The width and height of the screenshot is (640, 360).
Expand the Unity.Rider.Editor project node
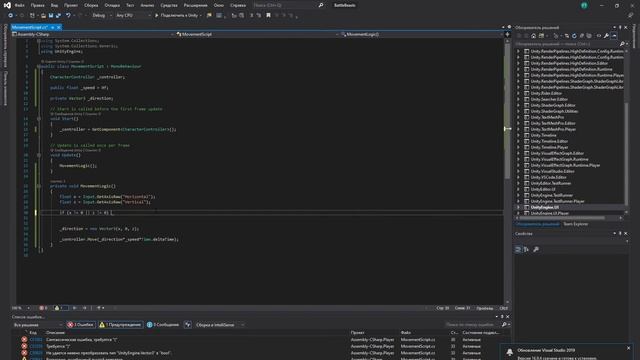518,93
